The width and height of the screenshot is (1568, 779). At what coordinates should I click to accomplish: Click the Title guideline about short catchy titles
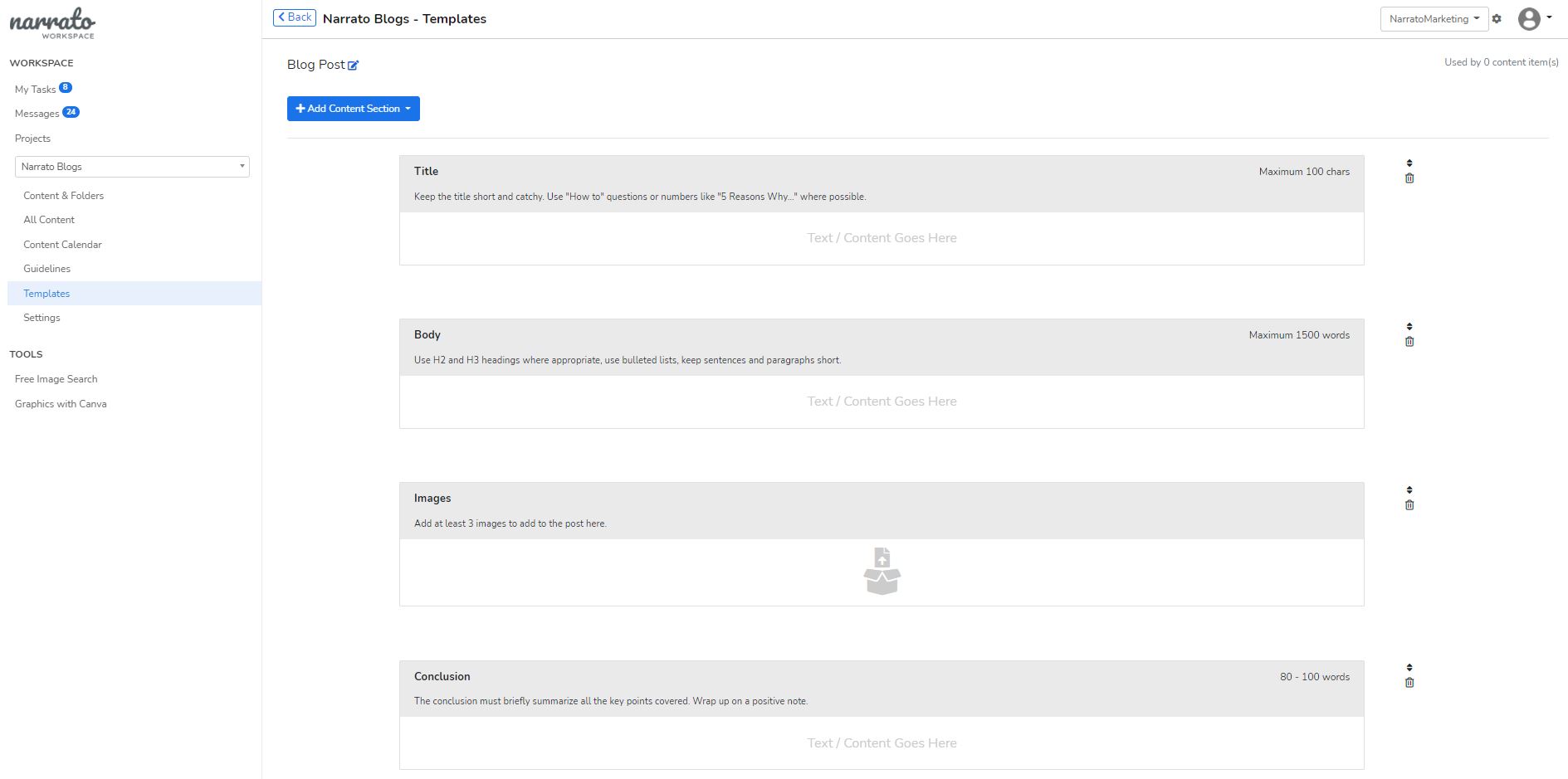640,197
